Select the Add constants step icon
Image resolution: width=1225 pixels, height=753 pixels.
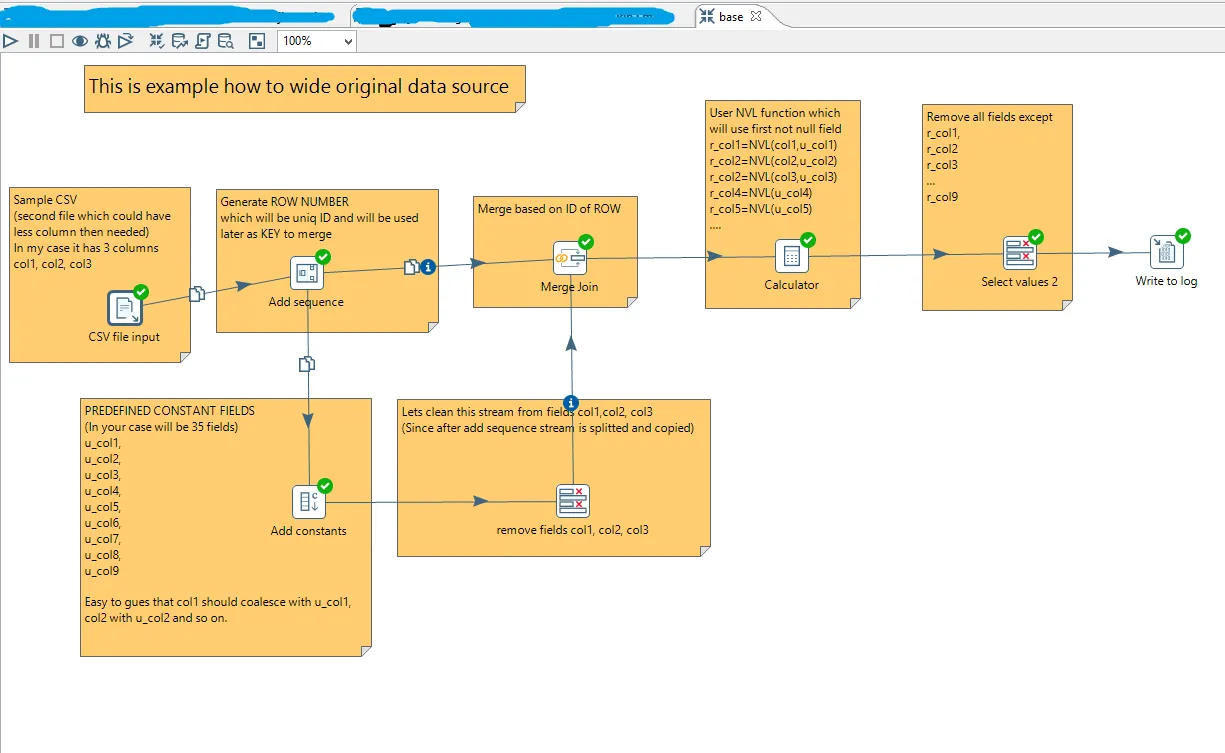(309, 502)
